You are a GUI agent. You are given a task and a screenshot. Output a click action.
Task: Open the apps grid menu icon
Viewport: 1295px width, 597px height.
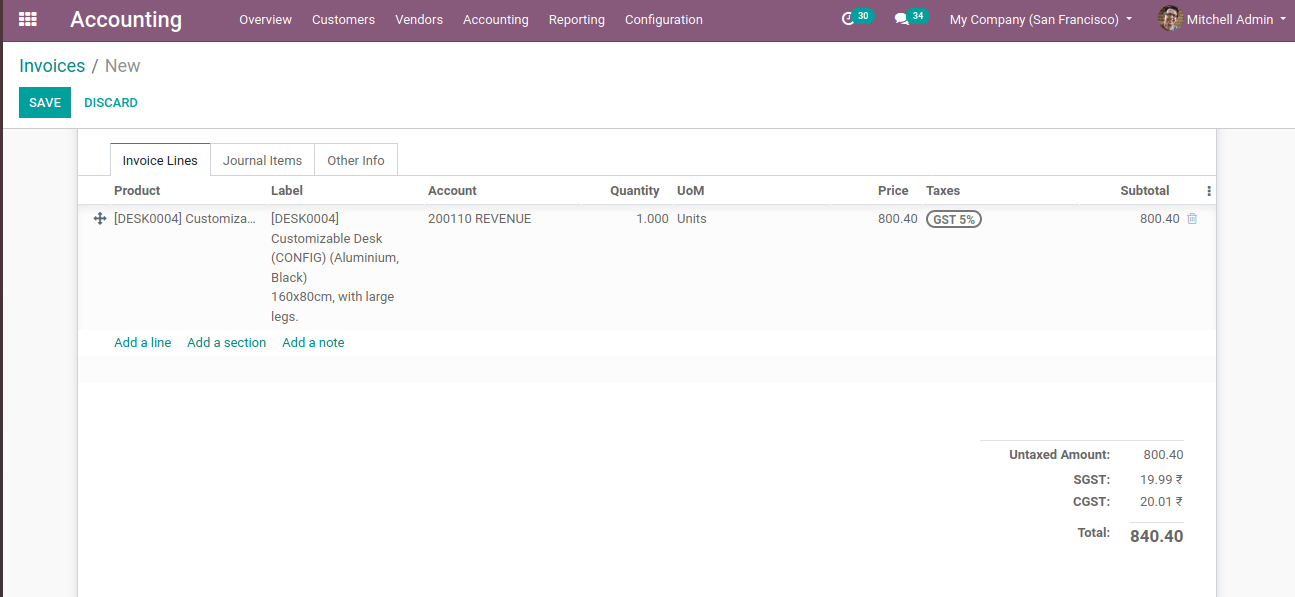28,19
